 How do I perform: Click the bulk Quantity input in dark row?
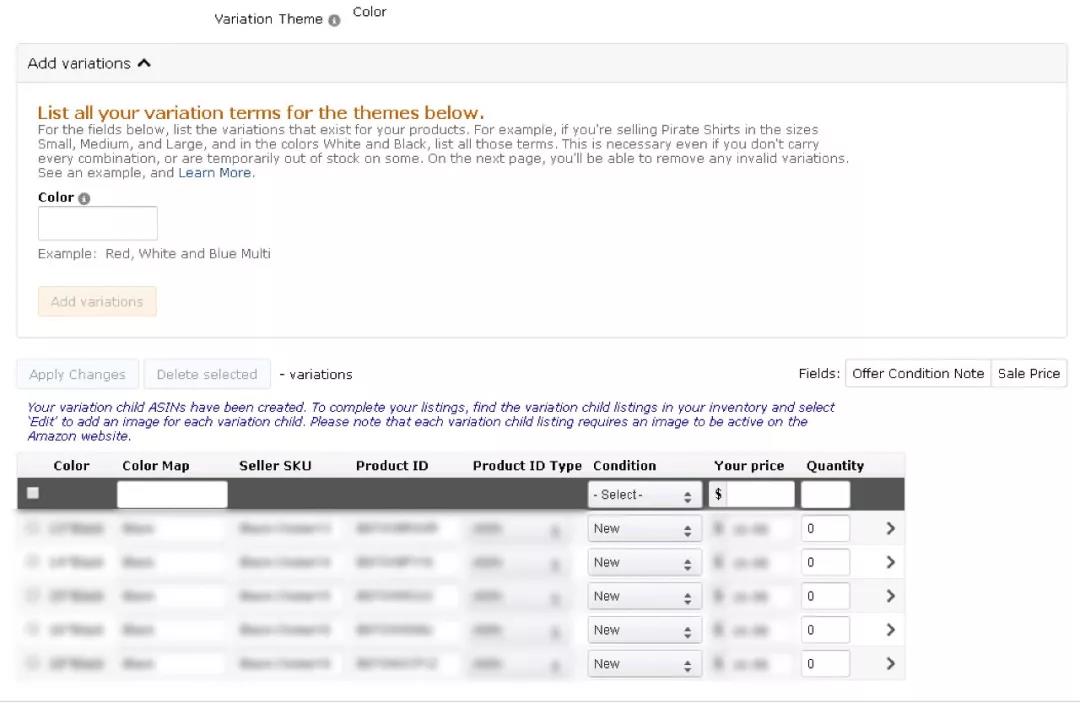[x=825, y=494]
